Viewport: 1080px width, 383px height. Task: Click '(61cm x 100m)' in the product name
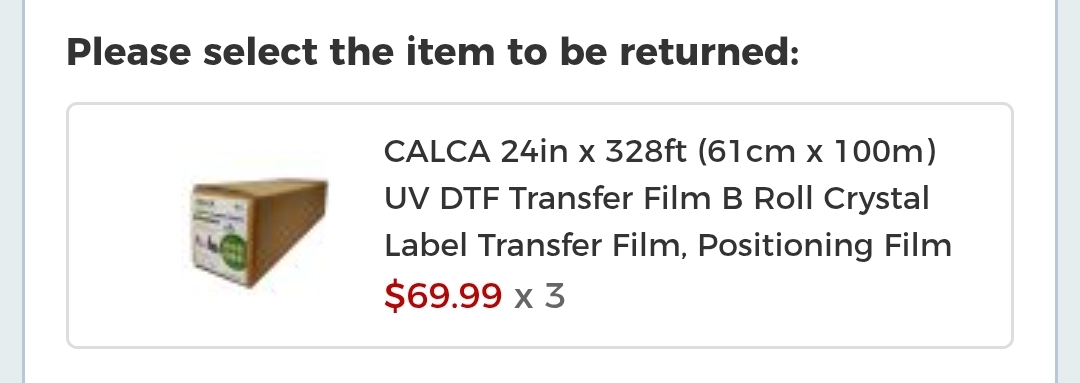817,151
